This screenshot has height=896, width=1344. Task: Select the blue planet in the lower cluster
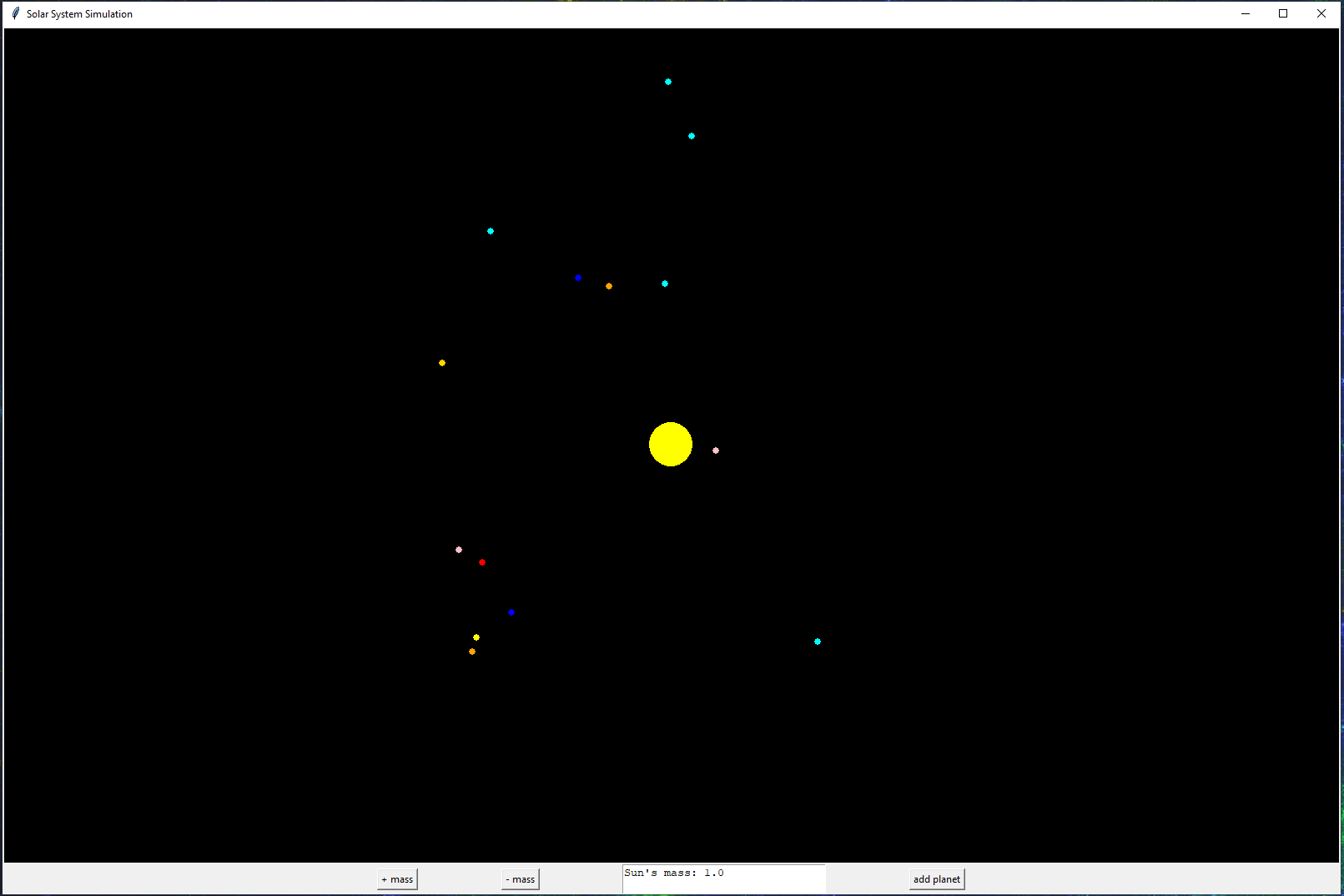(x=511, y=612)
